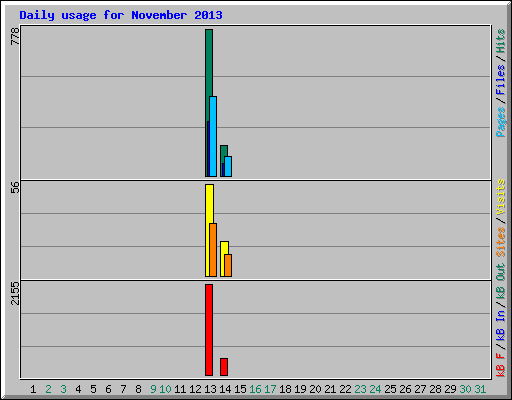Click the 'Pages' legend label

pos(501,122)
